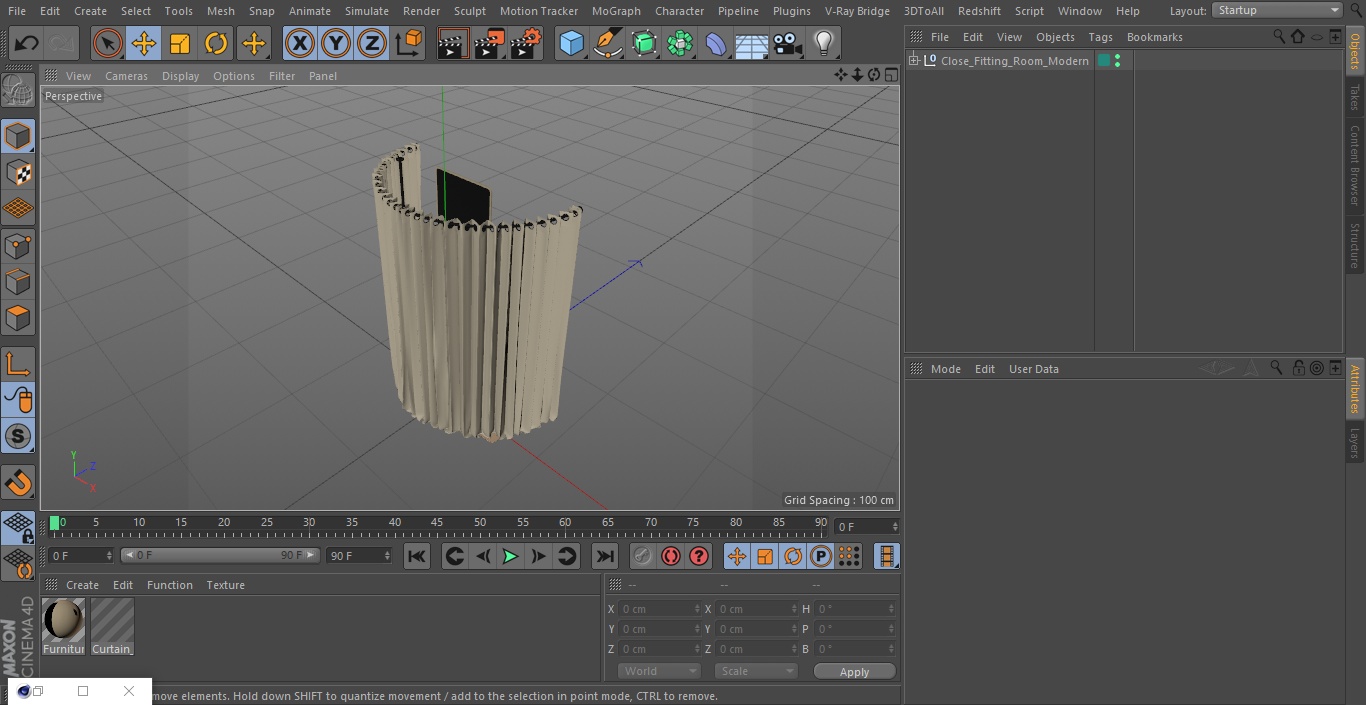
Task: Open render settings clapperboard with gear
Action: pyautogui.click(x=526, y=44)
